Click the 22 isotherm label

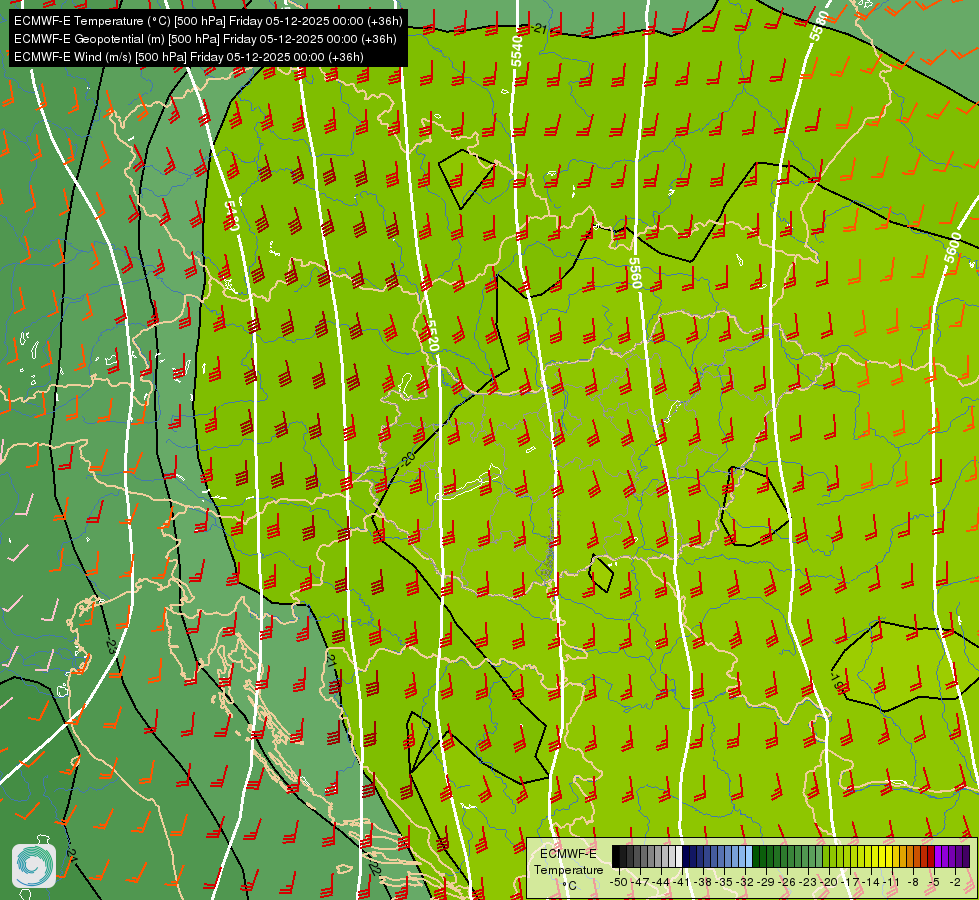coord(375,868)
